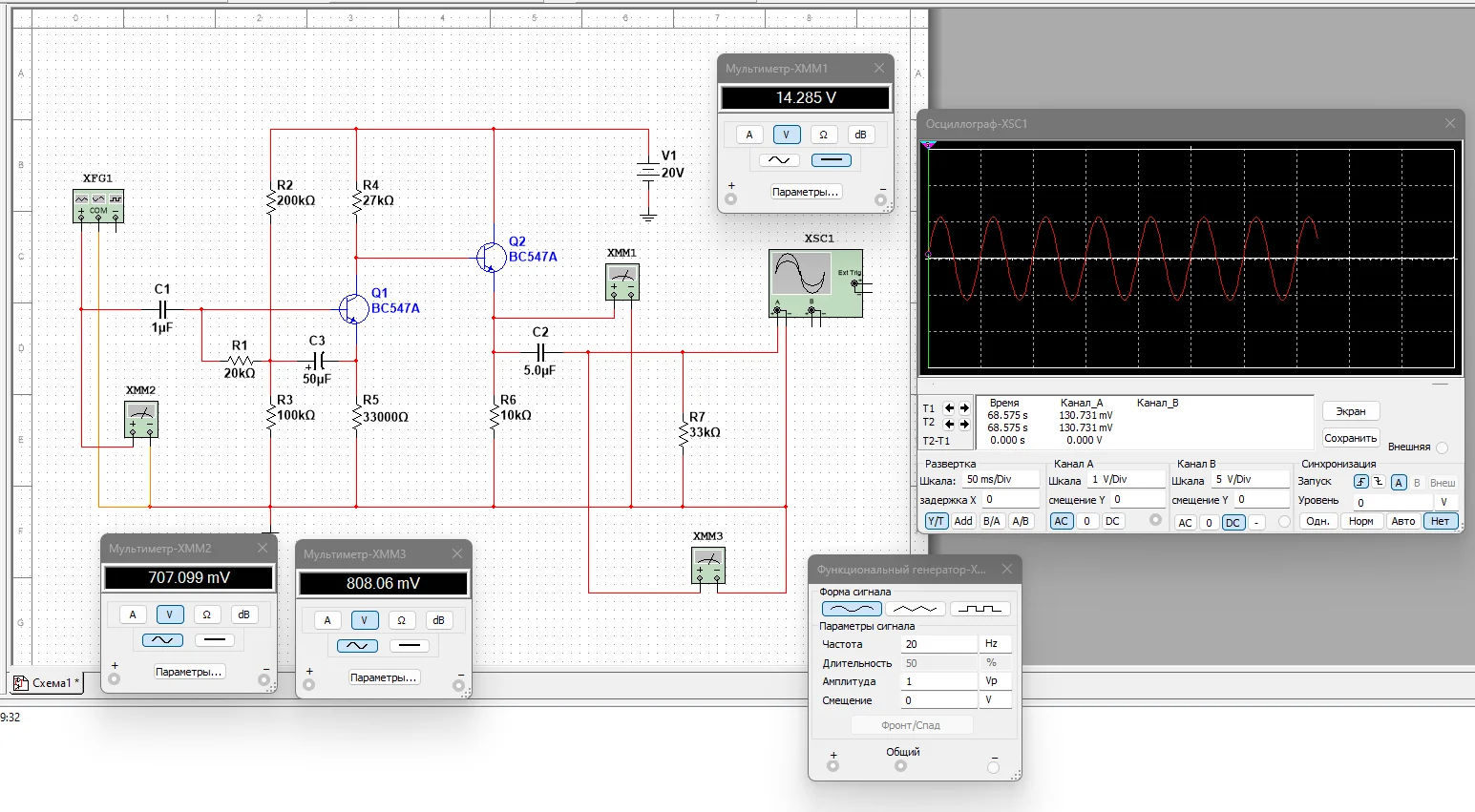Viewport: 1475px width, 812px height.
Task: Switch XMM1 multimeter to AC mode
Action: (x=779, y=160)
